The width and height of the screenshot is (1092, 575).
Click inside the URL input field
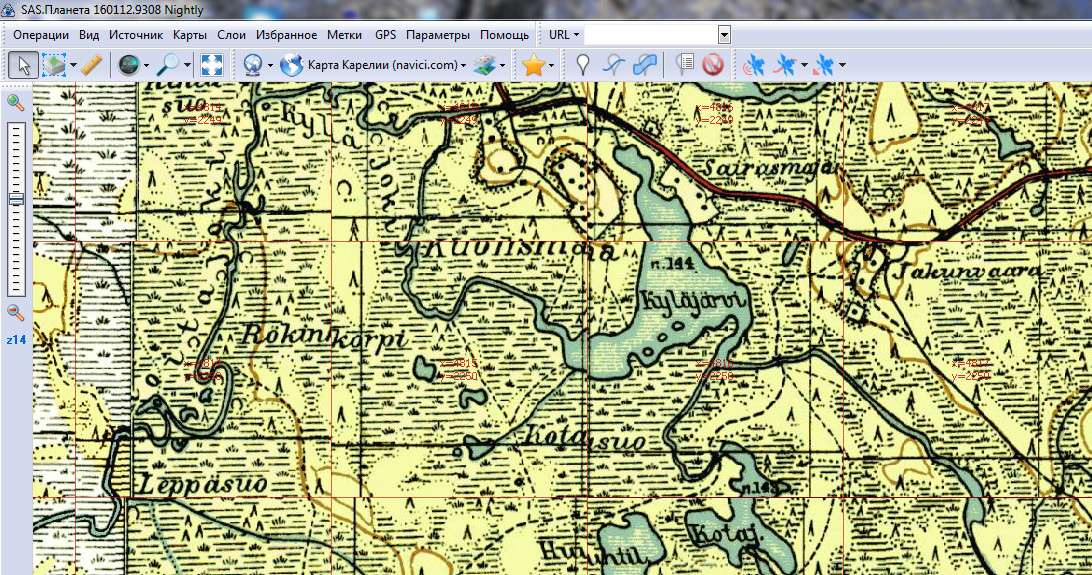pos(650,35)
